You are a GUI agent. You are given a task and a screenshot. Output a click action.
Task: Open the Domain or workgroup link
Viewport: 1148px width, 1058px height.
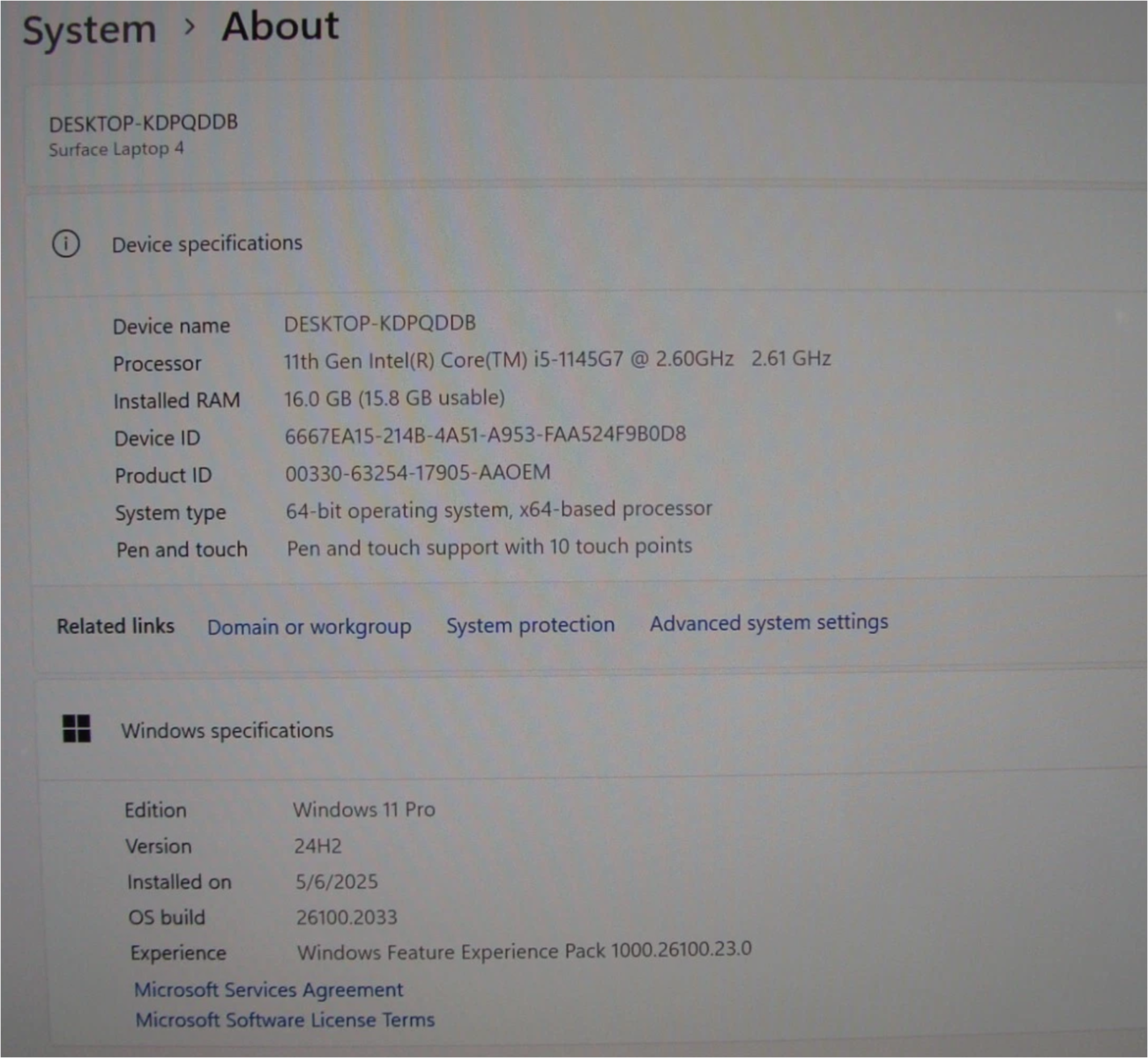pos(309,627)
